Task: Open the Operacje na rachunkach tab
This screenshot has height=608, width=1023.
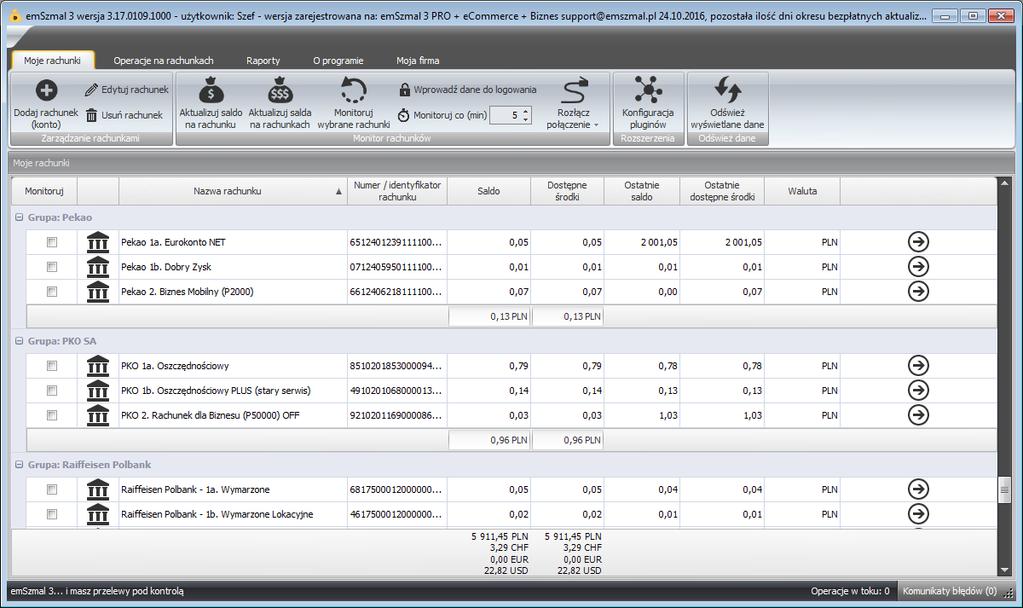Action: coord(163,61)
